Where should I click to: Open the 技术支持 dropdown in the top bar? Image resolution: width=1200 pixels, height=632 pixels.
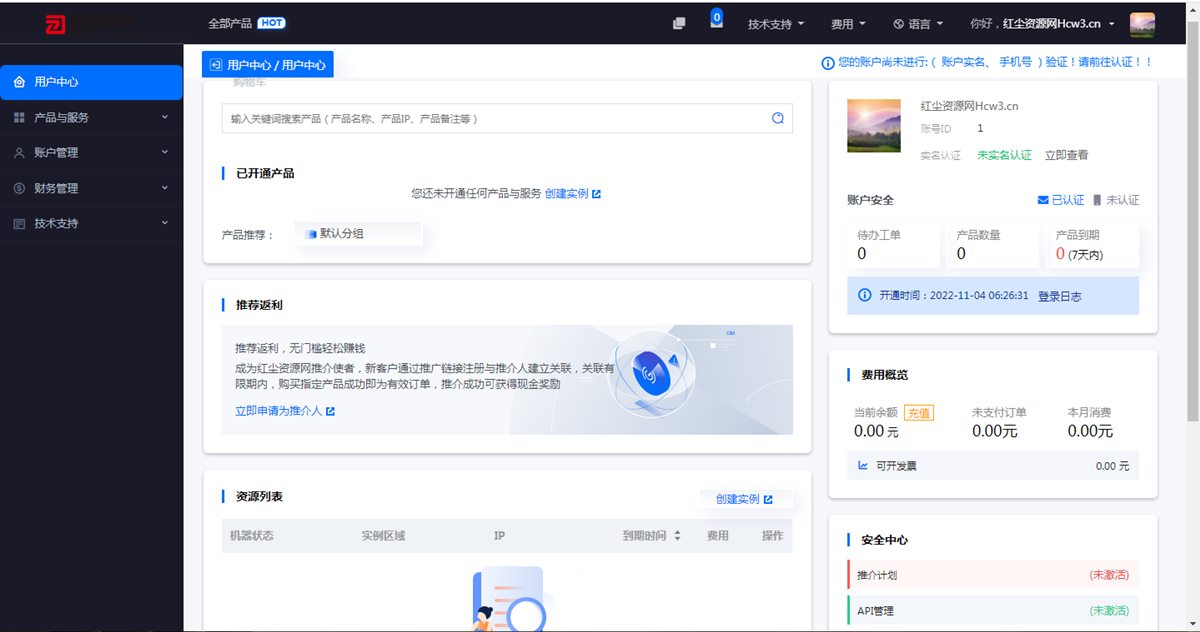coord(775,24)
